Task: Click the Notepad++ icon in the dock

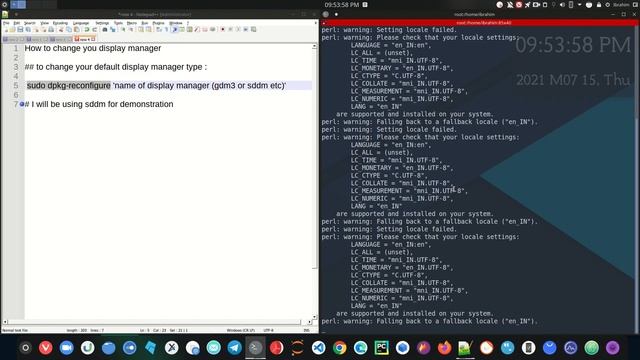Action: click(x=465, y=348)
